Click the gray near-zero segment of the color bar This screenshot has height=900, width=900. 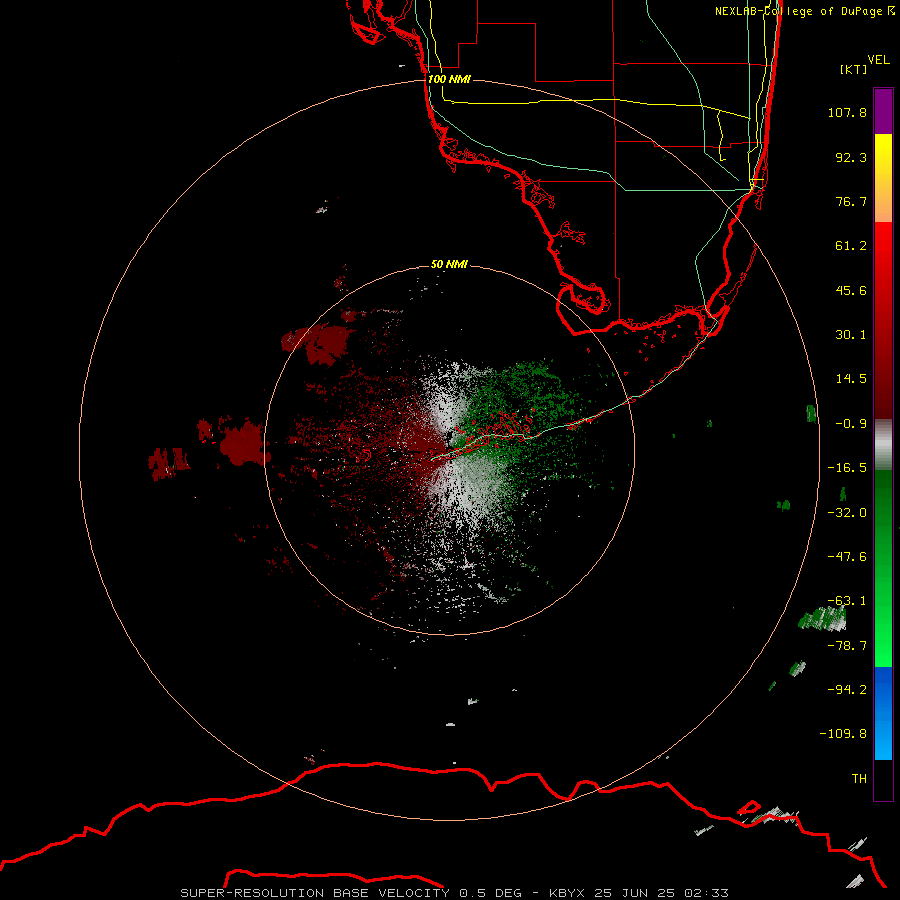point(883,445)
